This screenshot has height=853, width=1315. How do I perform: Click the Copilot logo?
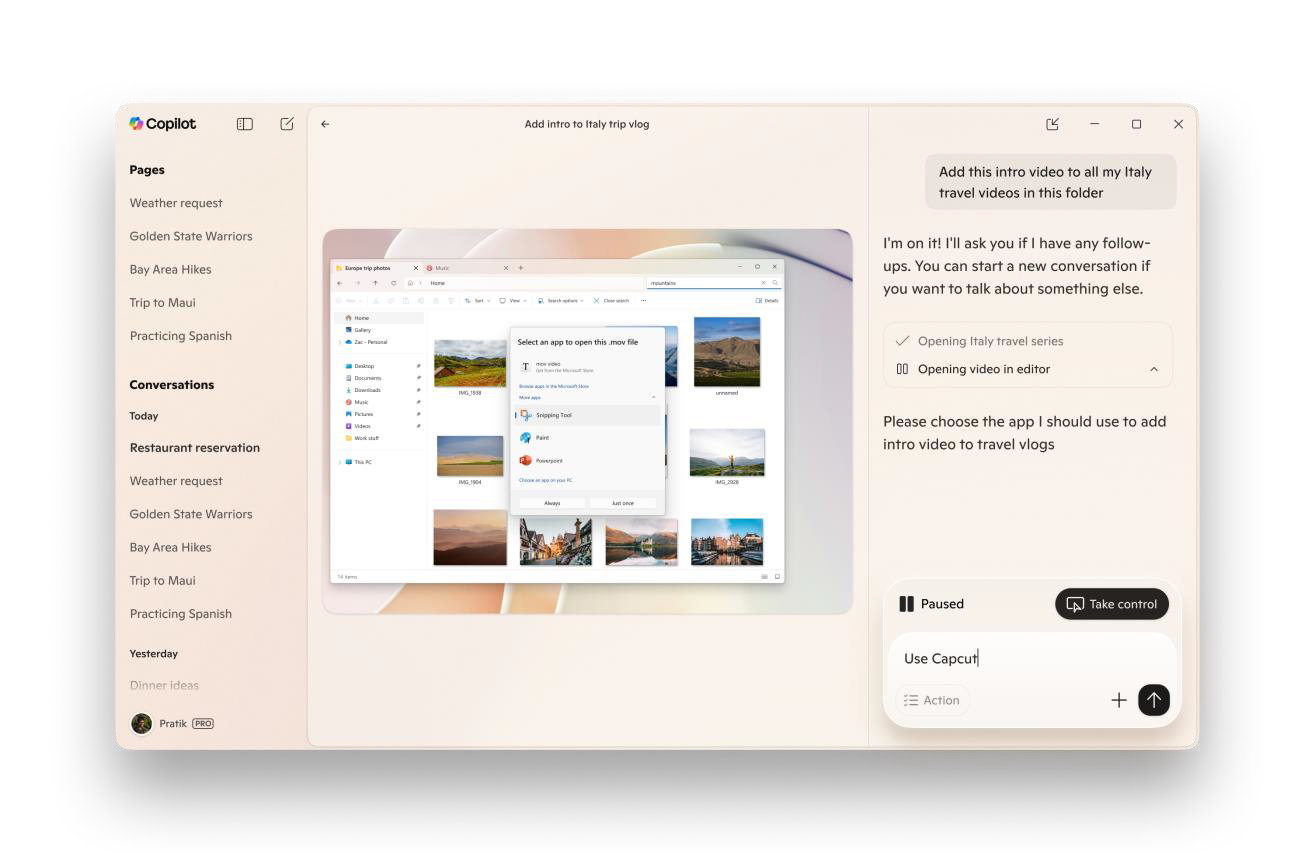[163, 124]
